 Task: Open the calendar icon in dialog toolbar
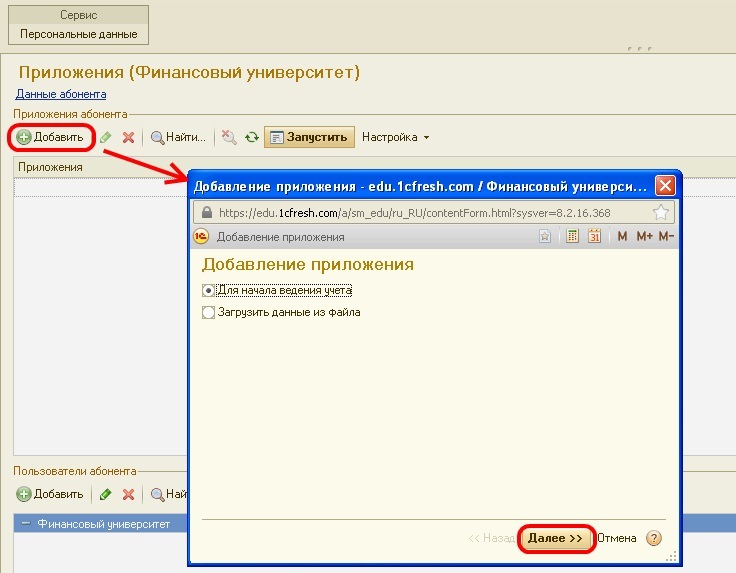pos(595,236)
